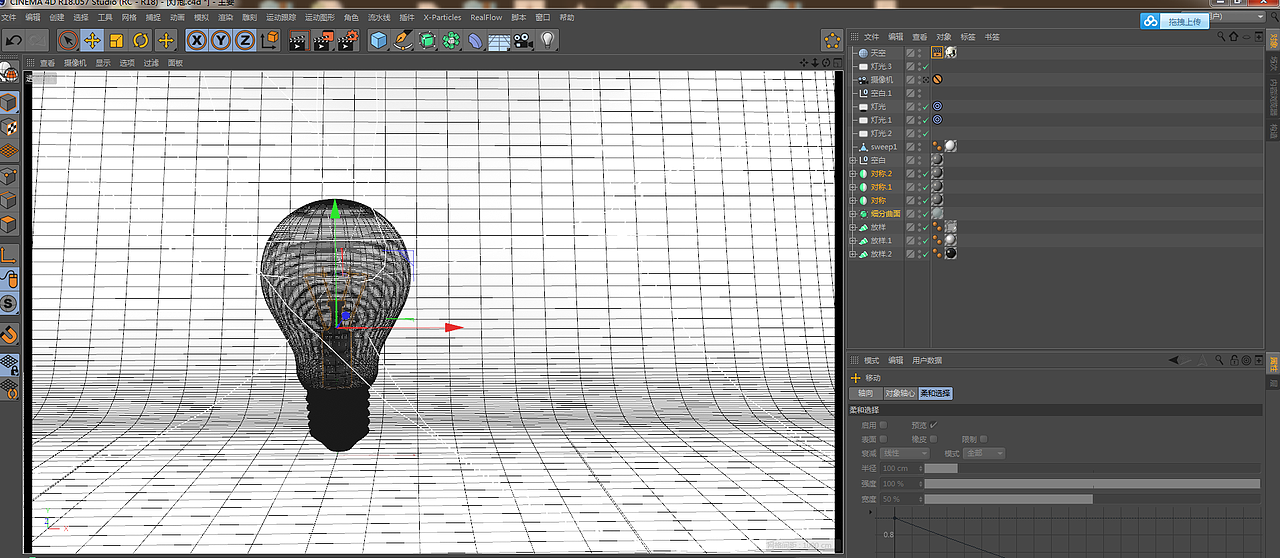Click the spline Pen tool icon

point(403,40)
